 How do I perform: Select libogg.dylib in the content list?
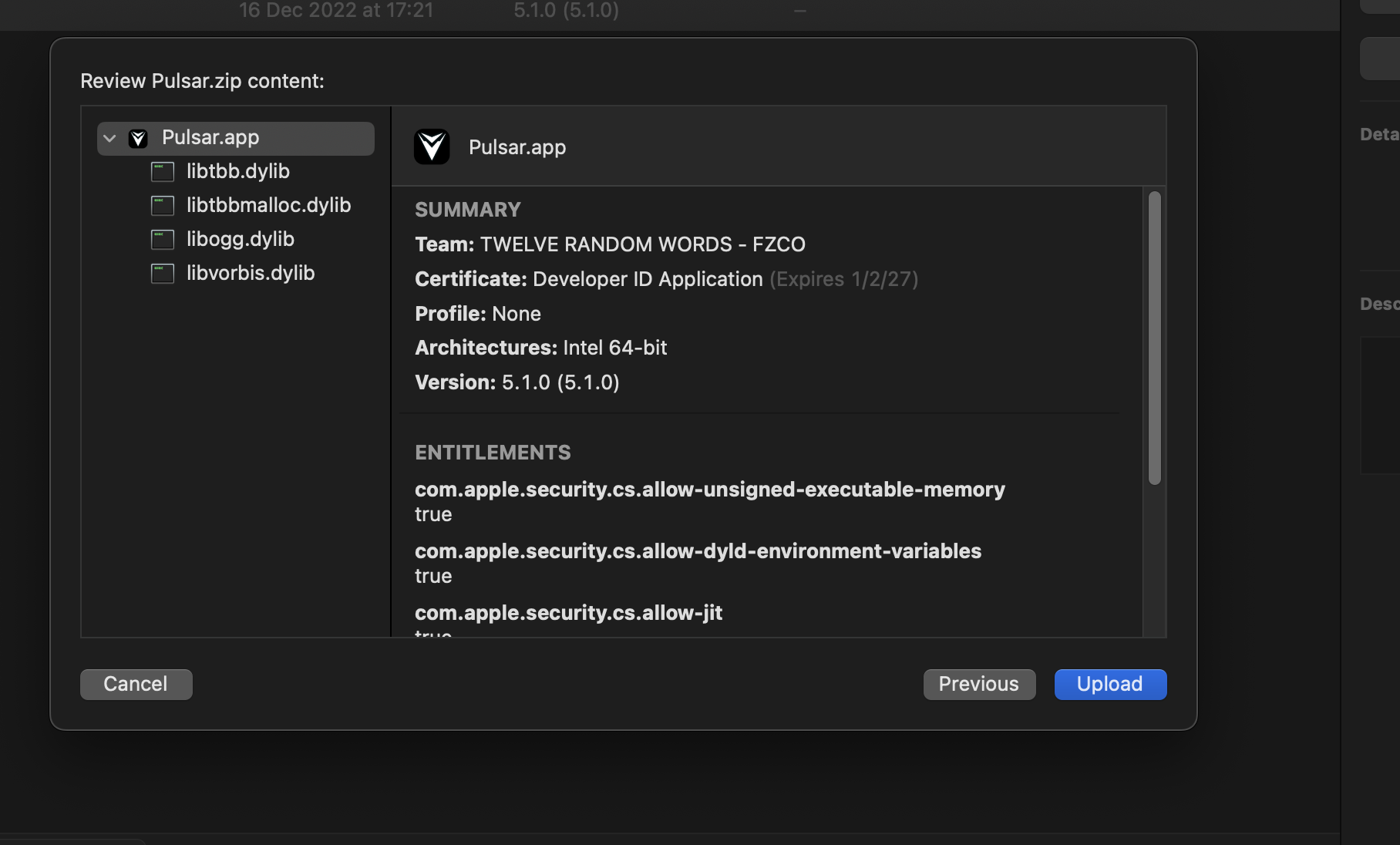click(240, 239)
